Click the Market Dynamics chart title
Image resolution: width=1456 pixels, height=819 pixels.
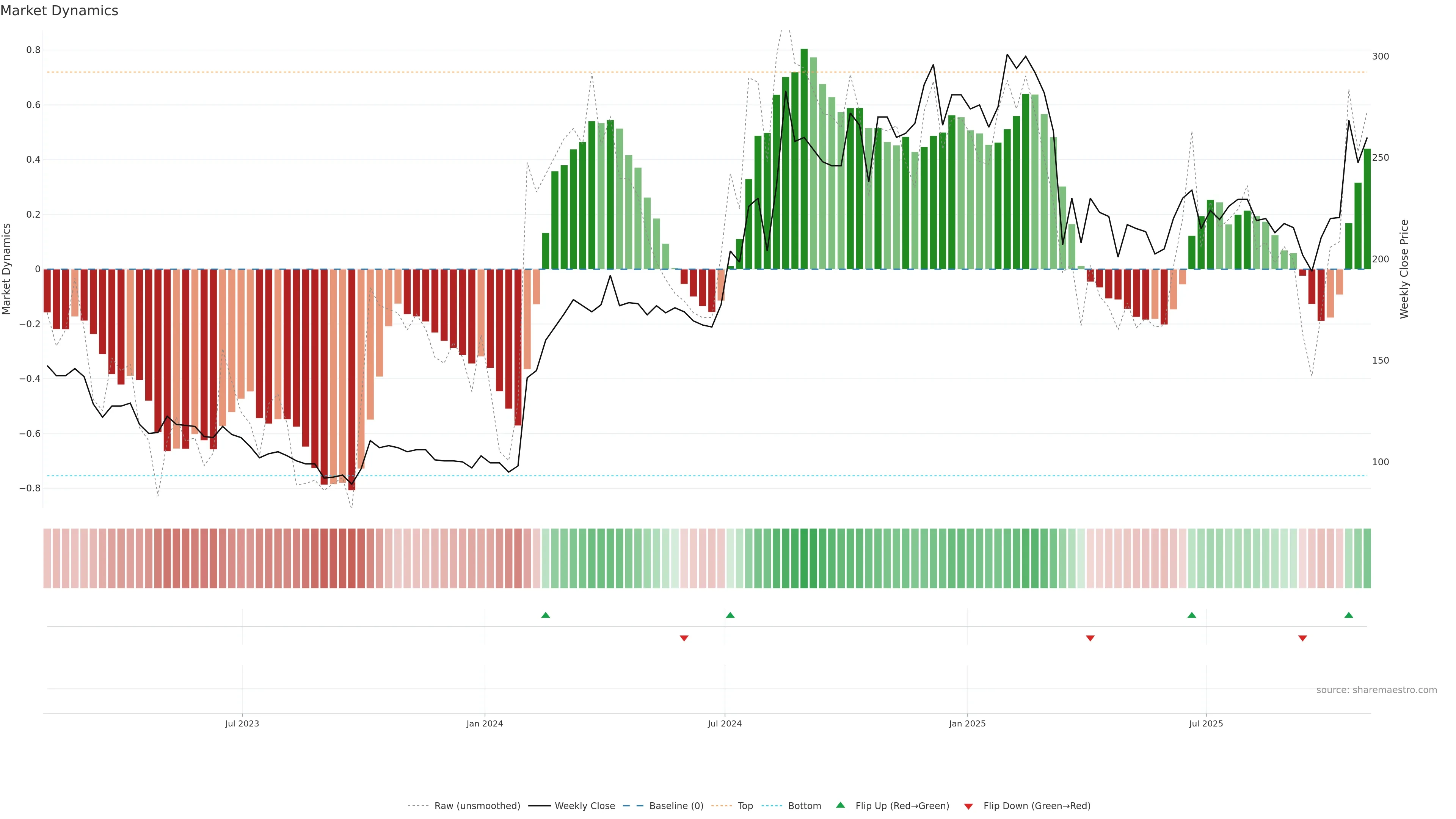tap(60, 11)
